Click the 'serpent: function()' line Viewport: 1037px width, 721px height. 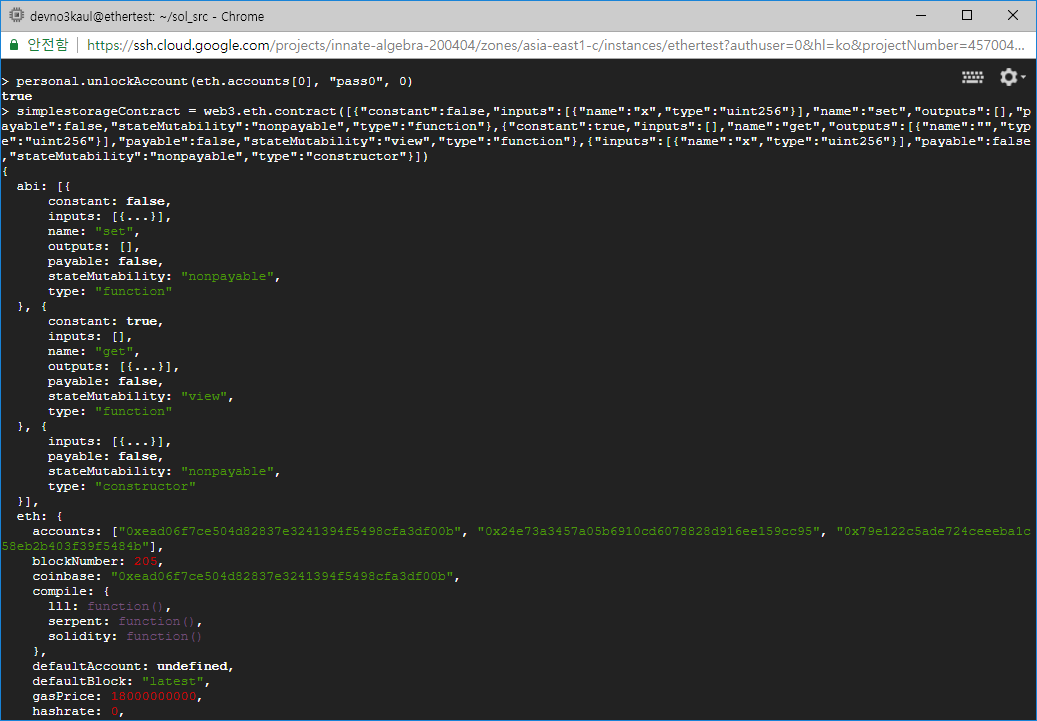click(125, 621)
